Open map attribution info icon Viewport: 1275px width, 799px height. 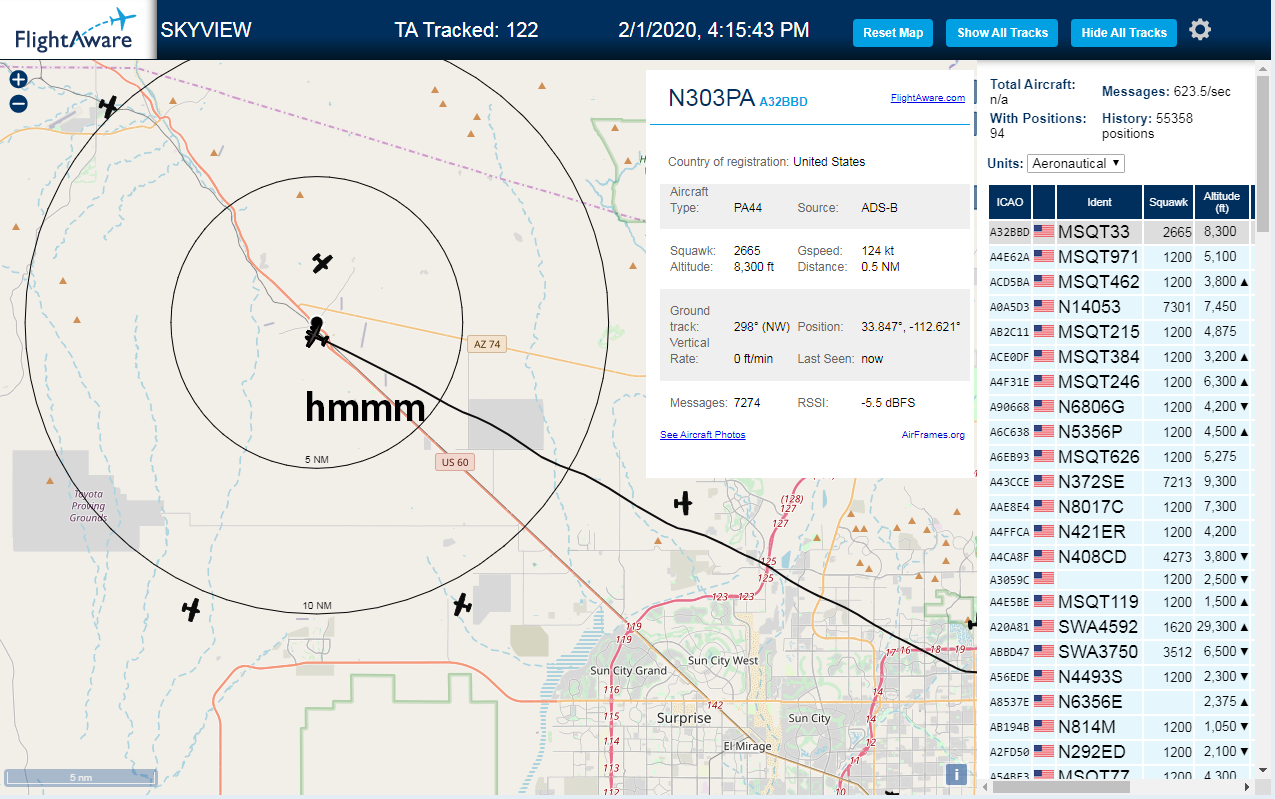957,774
